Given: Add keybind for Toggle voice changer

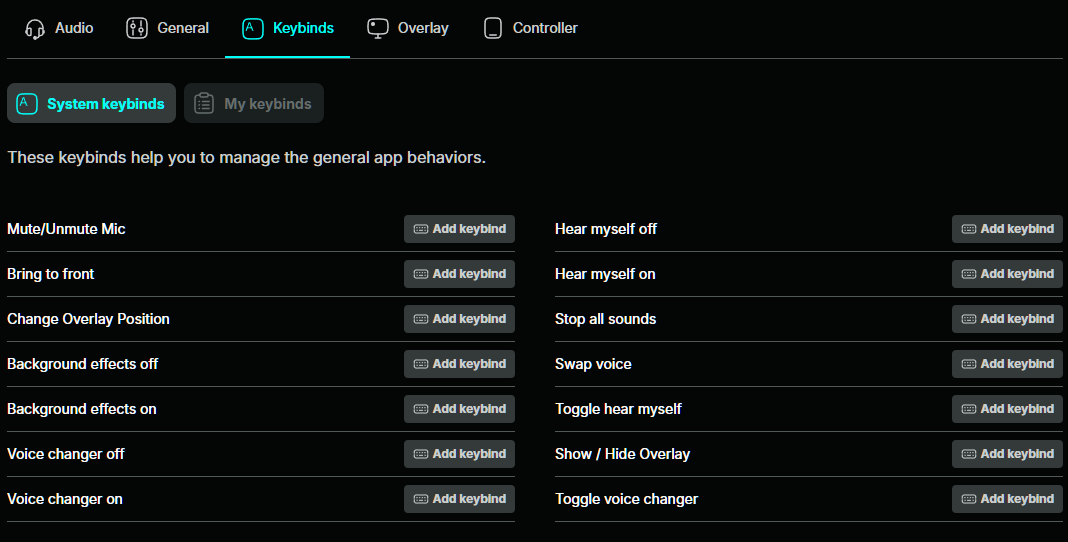Looking at the screenshot, I should coord(1007,498).
